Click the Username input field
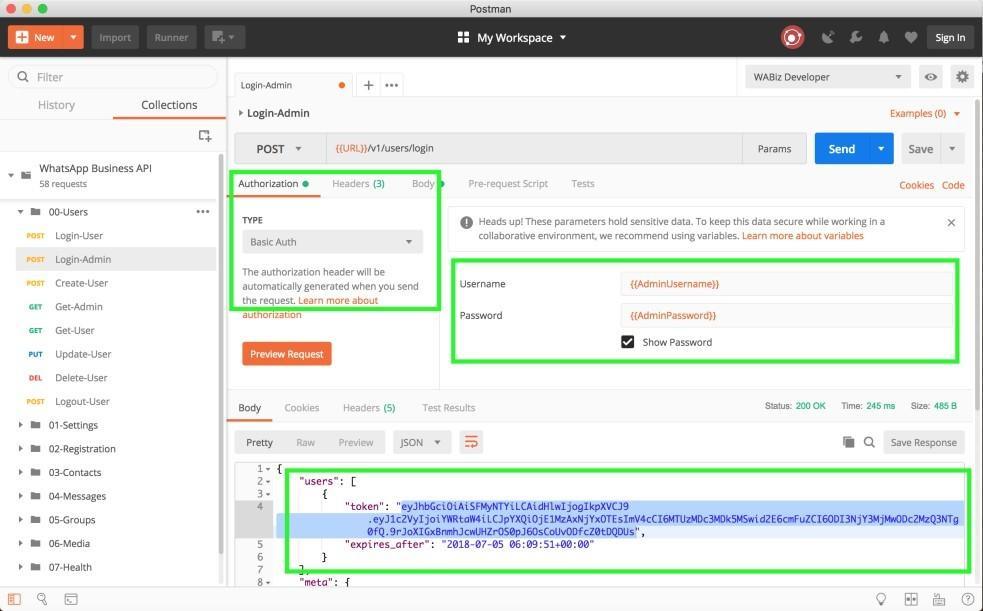The height and width of the screenshot is (611, 983). tap(786, 284)
